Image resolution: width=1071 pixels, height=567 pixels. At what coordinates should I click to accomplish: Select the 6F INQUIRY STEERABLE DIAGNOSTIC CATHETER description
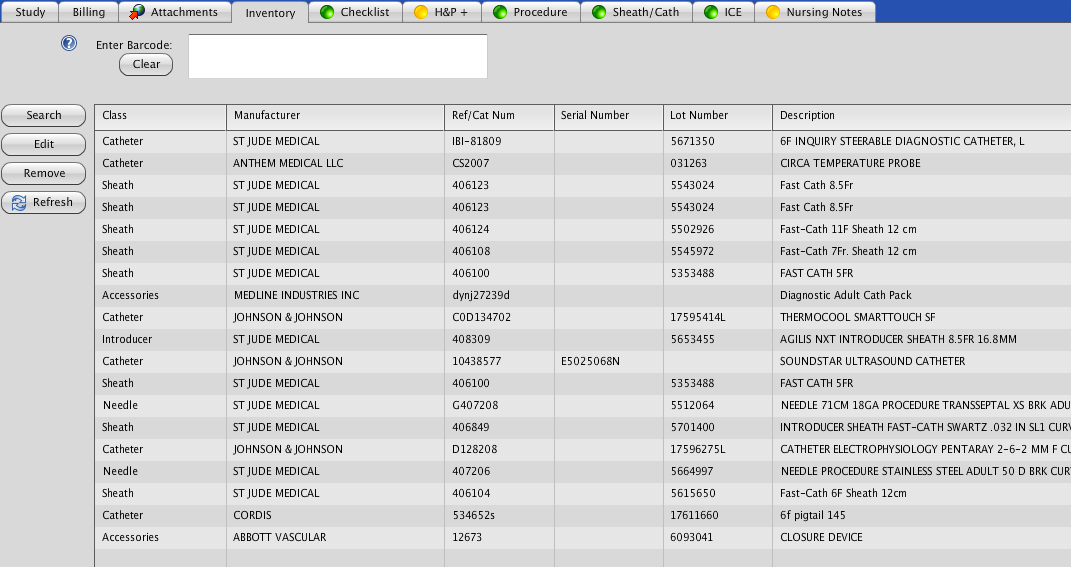point(921,141)
